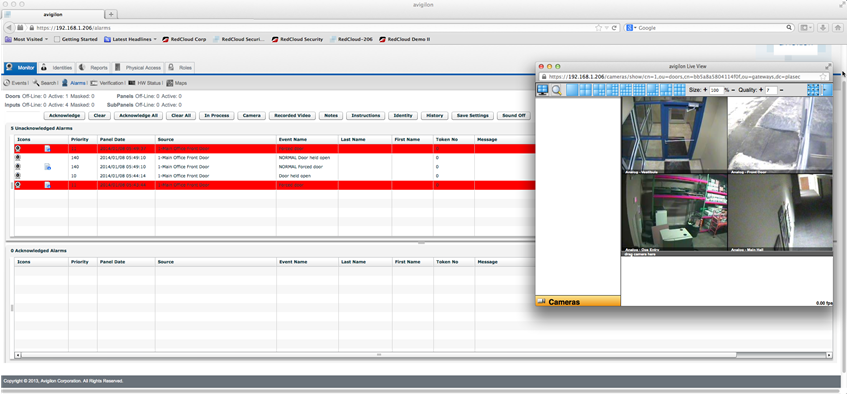Click the fullscreen expand arrows icon in Live View toolbar
Viewport: 847px width, 394px height.
[x=813, y=90]
